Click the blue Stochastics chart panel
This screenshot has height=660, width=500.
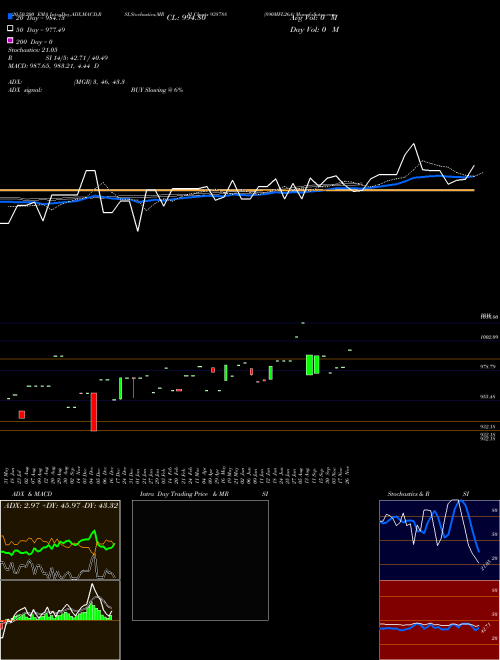click(x=439, y=540)
